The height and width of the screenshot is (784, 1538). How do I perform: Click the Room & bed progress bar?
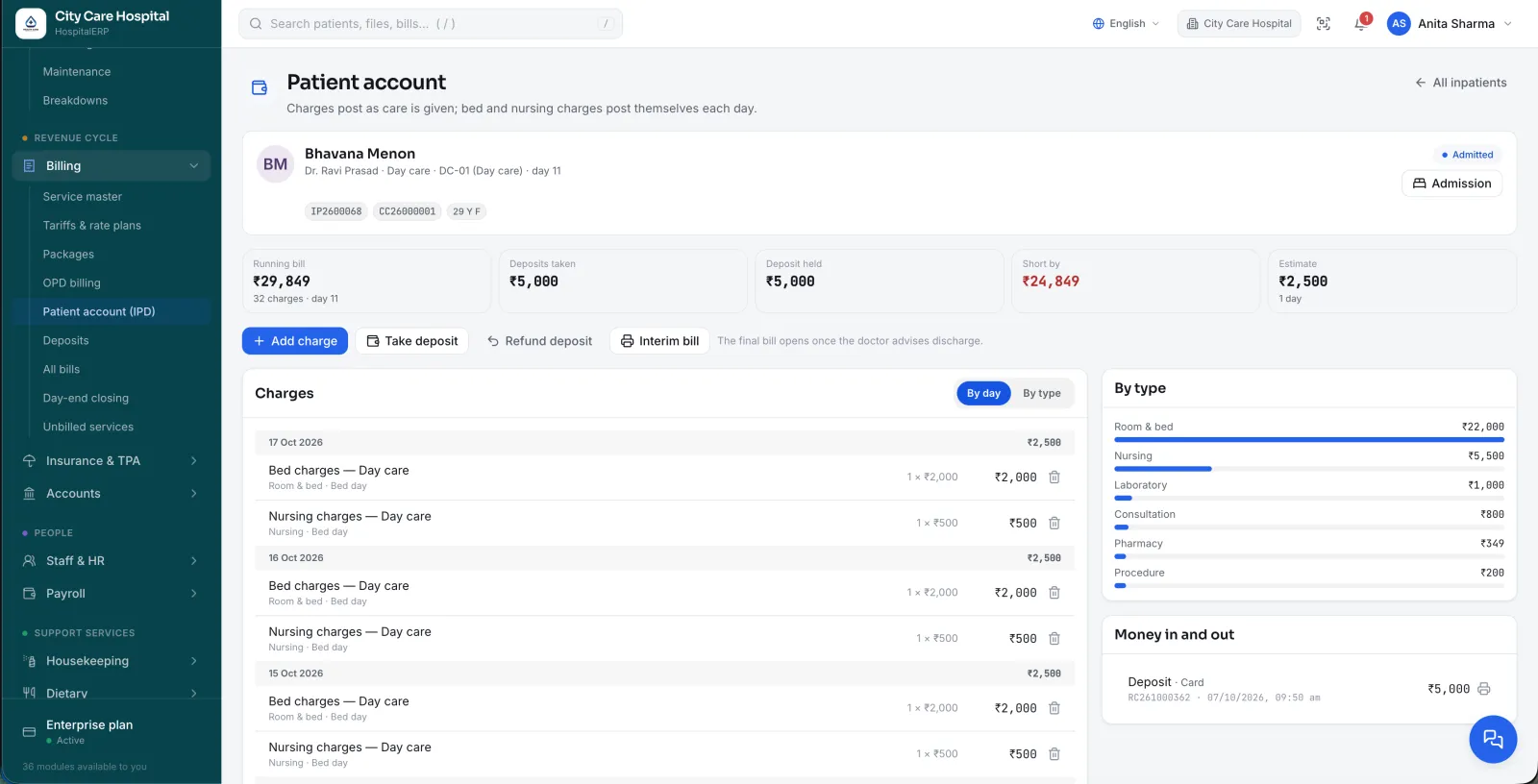click(x=1309, y=440)
